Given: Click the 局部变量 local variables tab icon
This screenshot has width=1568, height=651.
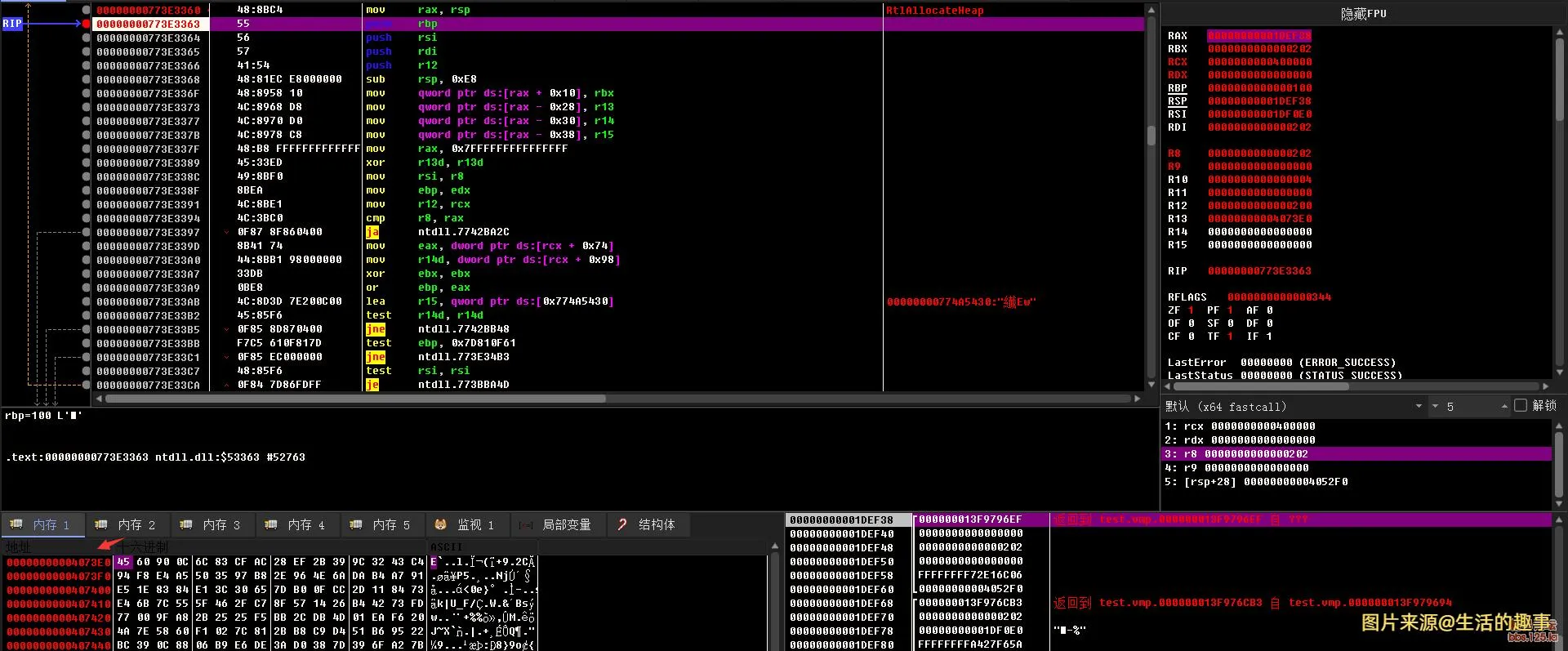Looking at the screenshot, I should pos(526,524).
